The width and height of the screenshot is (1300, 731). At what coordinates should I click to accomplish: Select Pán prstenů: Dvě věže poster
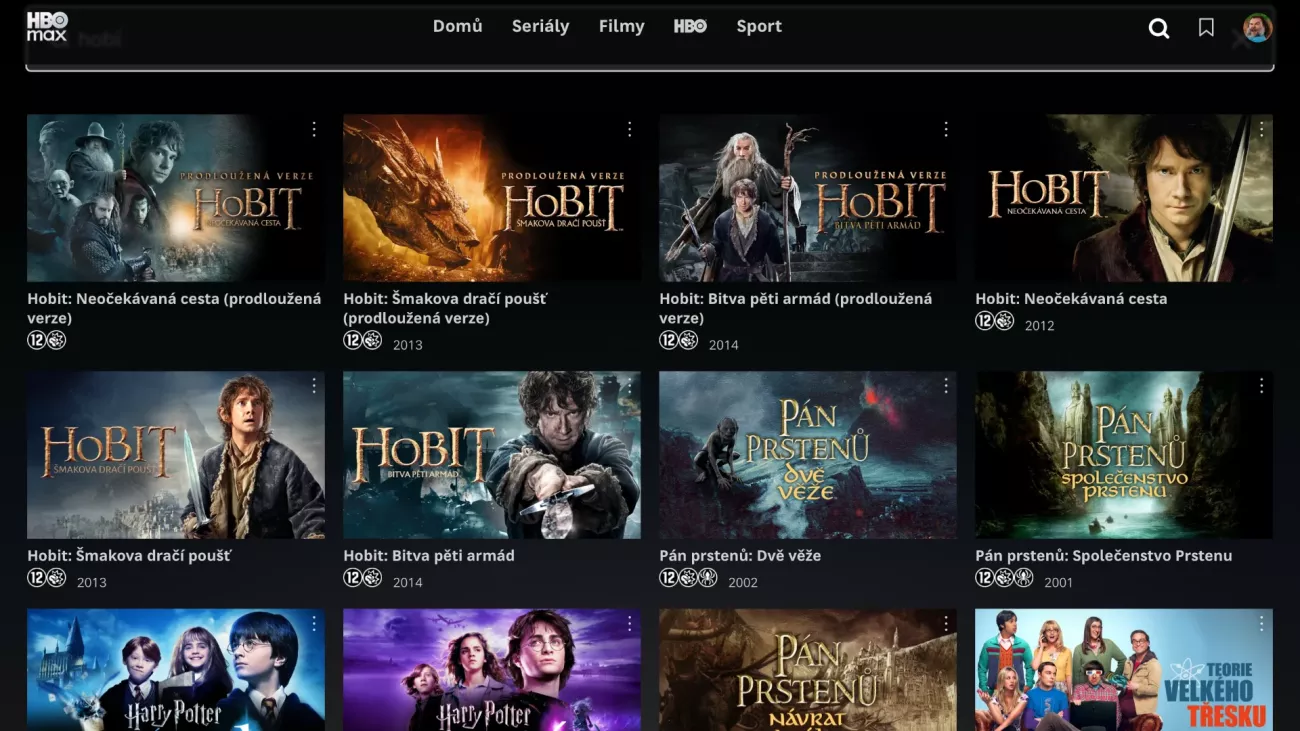[x=807, y=455]
